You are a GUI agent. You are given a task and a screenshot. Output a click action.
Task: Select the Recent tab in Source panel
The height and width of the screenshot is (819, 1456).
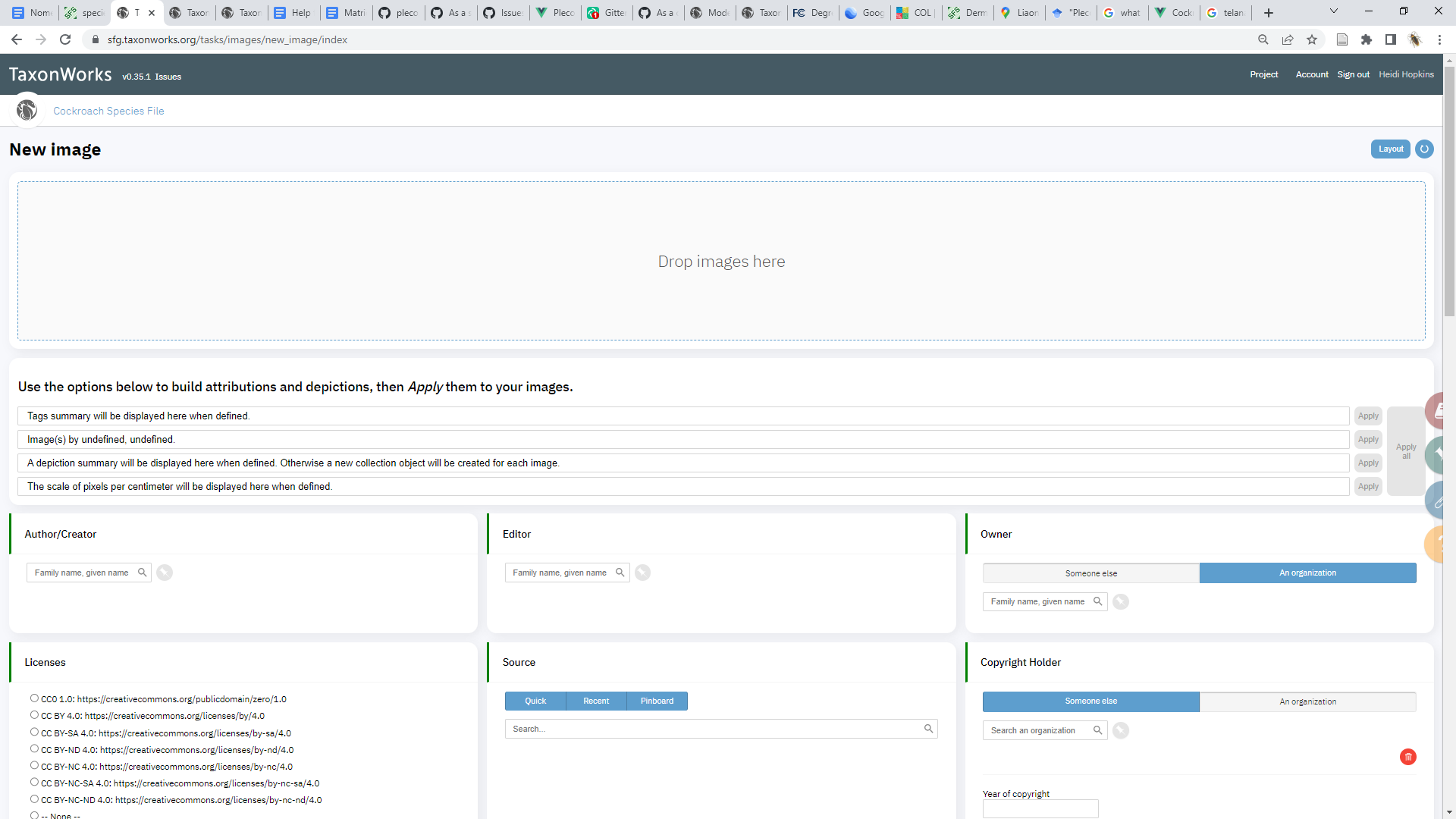596,701
